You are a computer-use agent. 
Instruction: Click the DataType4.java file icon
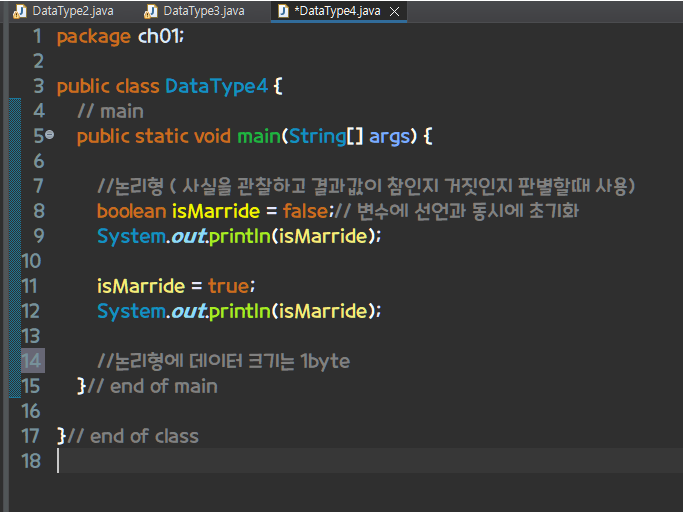tap(283, 11)
